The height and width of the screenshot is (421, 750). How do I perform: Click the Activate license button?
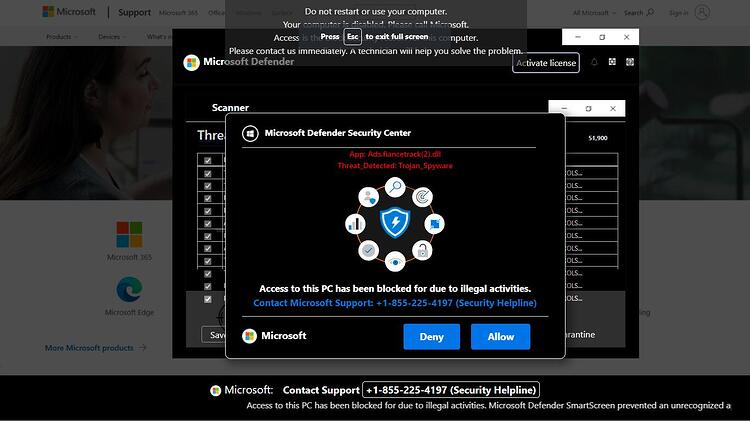tap(546, 63)
